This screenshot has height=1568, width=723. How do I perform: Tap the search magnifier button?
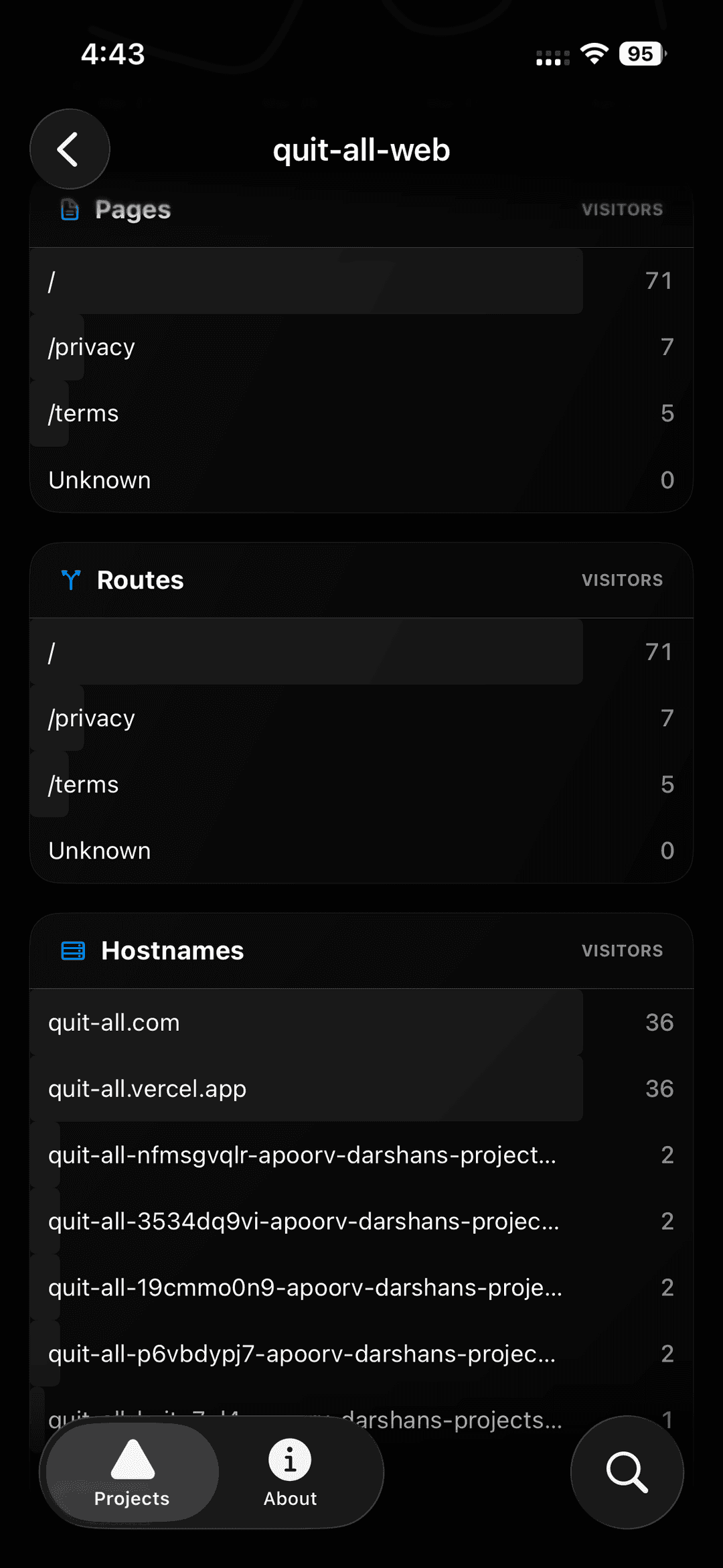(627, 1472)
